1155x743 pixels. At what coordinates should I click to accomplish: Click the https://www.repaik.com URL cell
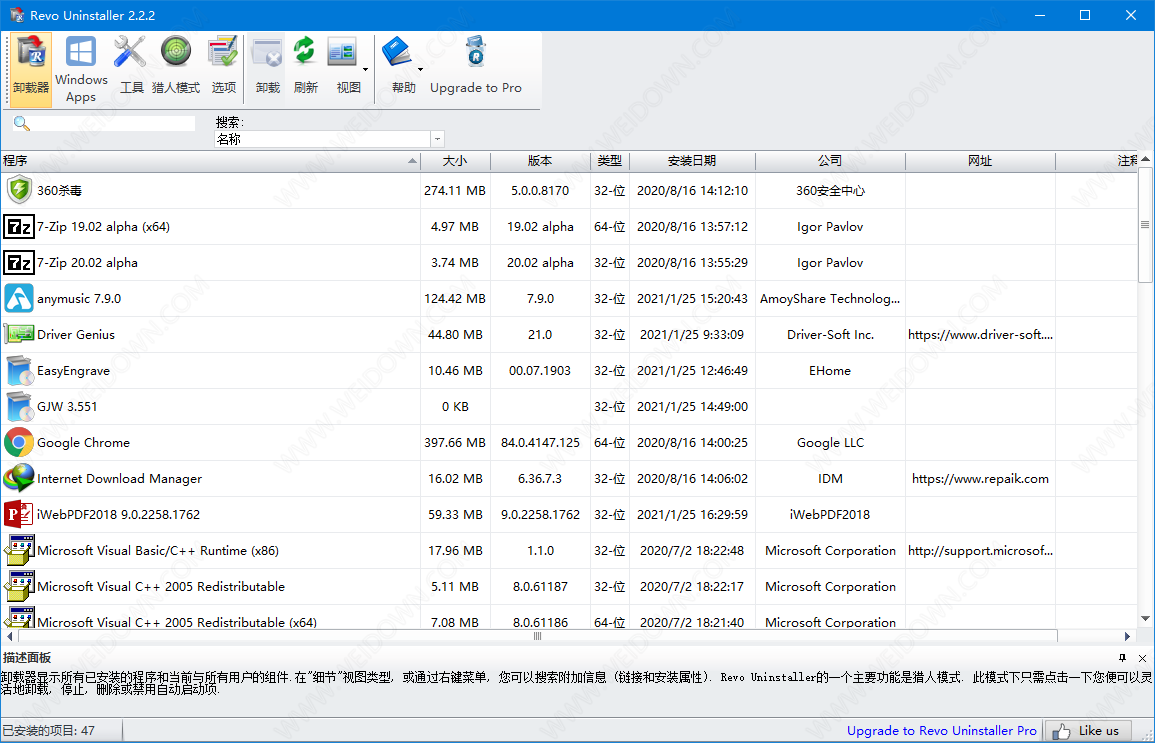(980, 479)
